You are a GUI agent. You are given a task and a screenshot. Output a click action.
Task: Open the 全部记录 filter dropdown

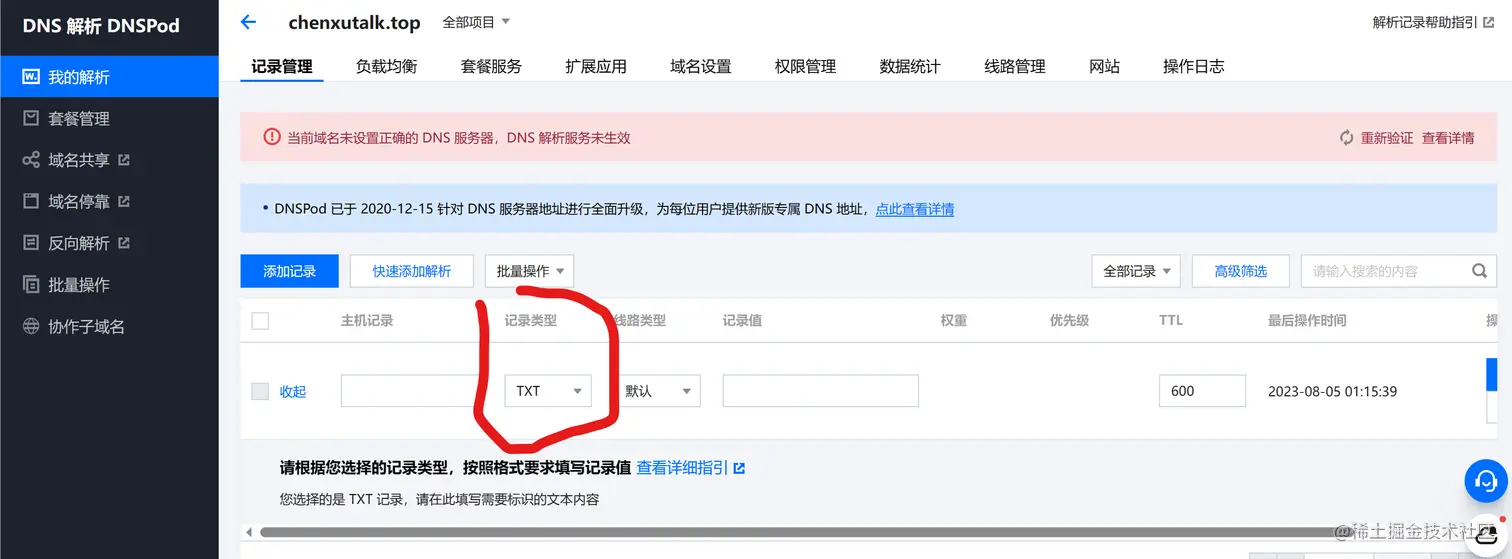click(1136, 271)
